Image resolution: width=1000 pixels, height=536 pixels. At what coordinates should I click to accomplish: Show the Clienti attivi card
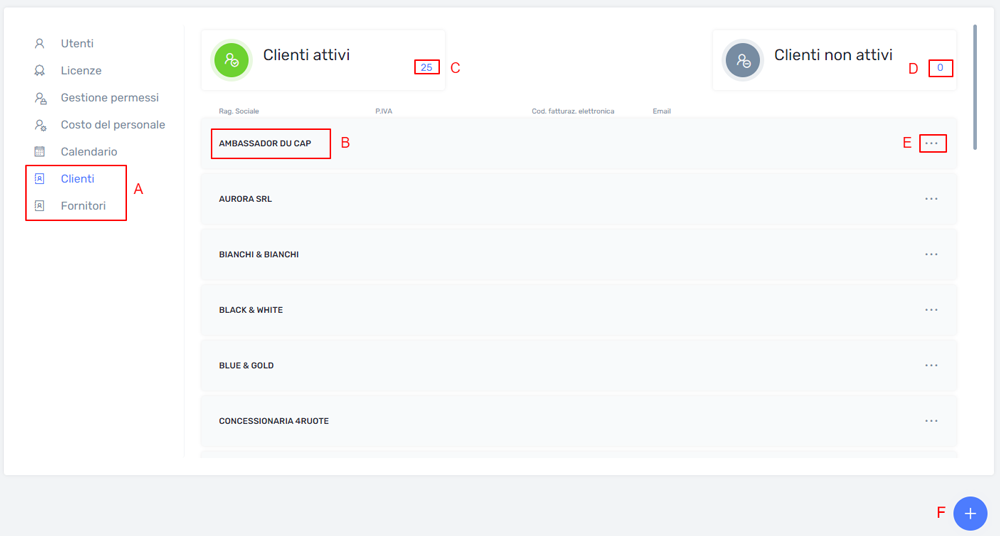[x=323, y=60]
